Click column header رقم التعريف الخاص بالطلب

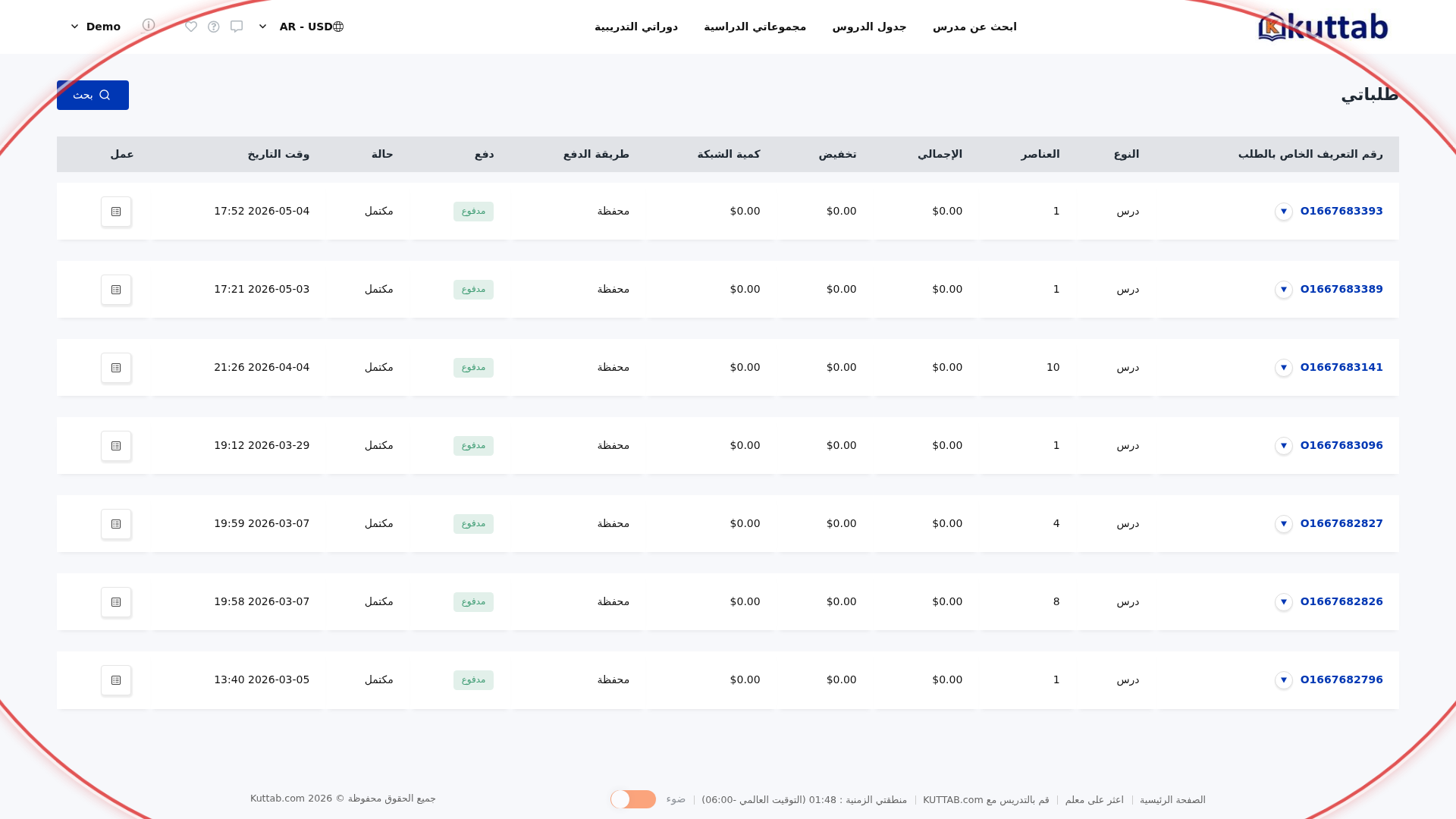pos(1310,154)
